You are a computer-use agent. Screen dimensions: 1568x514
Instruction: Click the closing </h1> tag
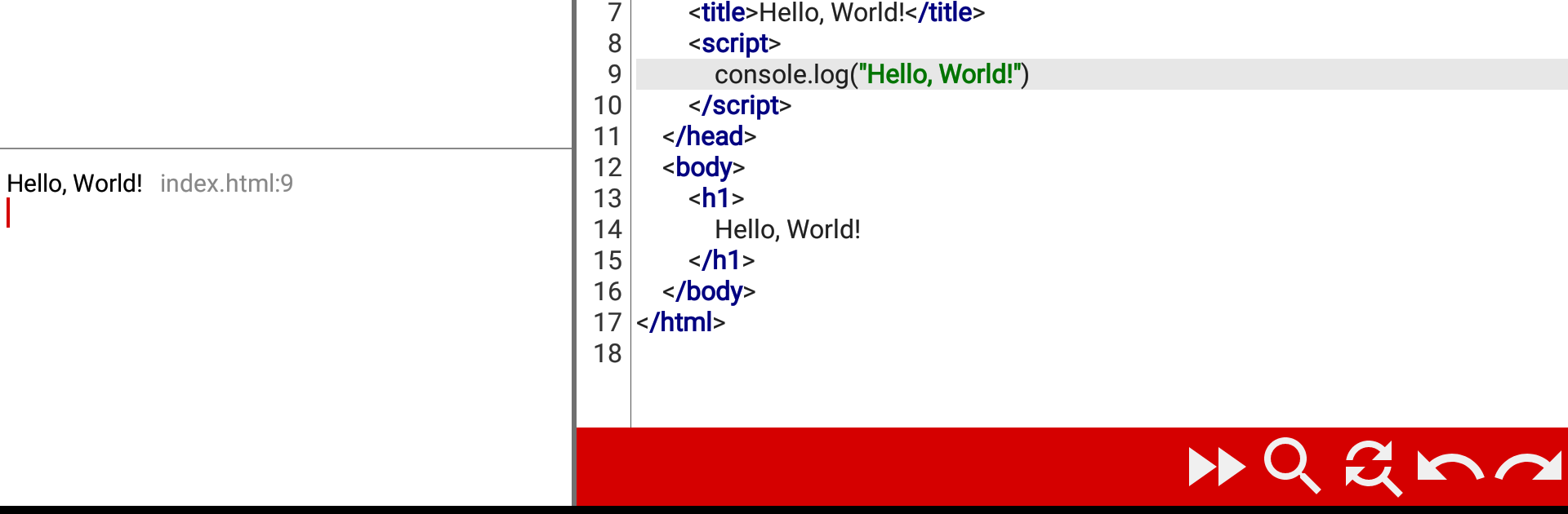coord(721,260)
